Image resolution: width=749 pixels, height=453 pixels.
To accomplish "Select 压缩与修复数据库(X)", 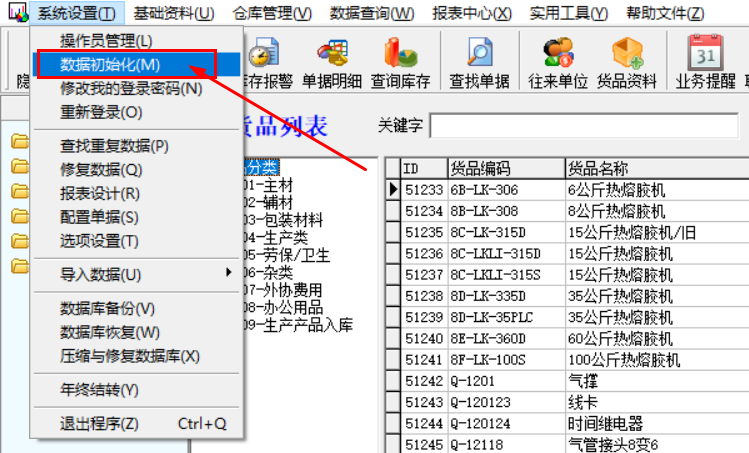I will pyautogui.click(x=137, y=356).
